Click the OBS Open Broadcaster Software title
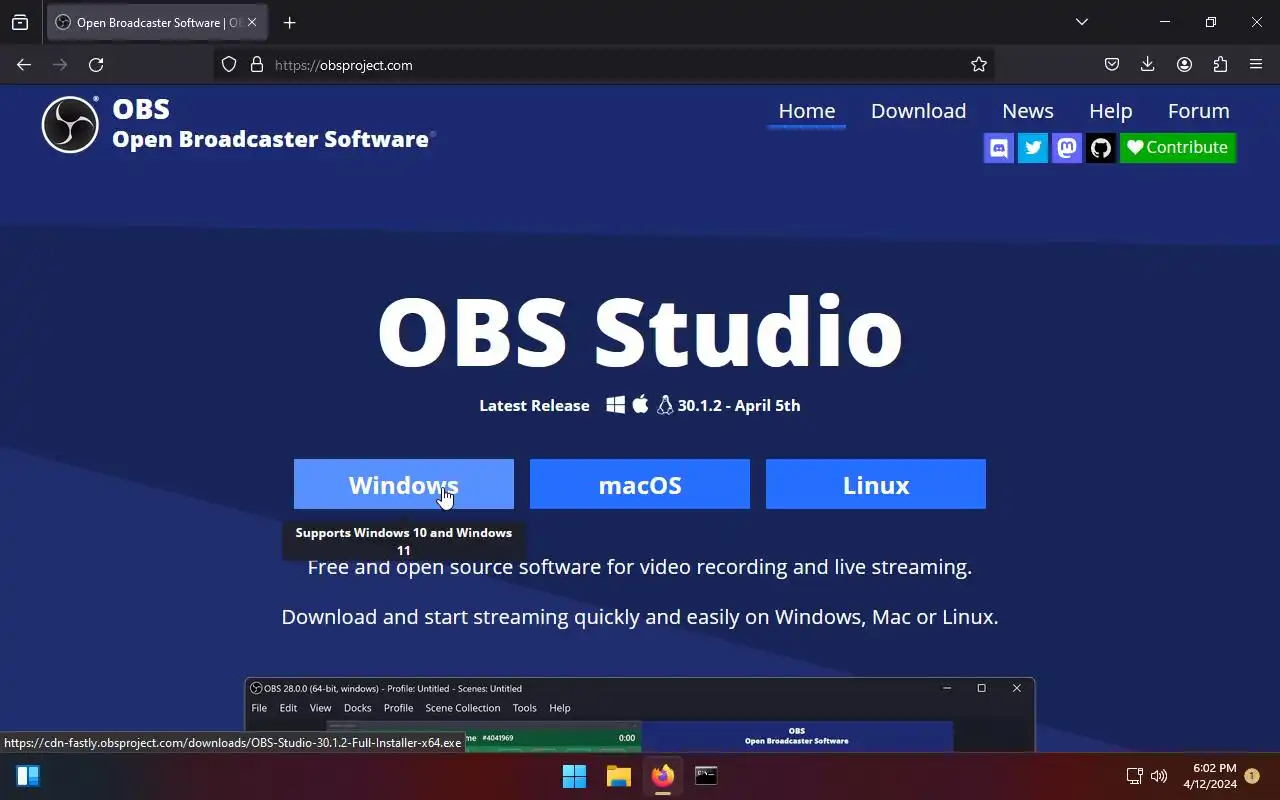The height and width of the screenshot is (800, 1280). click(271, 124)
